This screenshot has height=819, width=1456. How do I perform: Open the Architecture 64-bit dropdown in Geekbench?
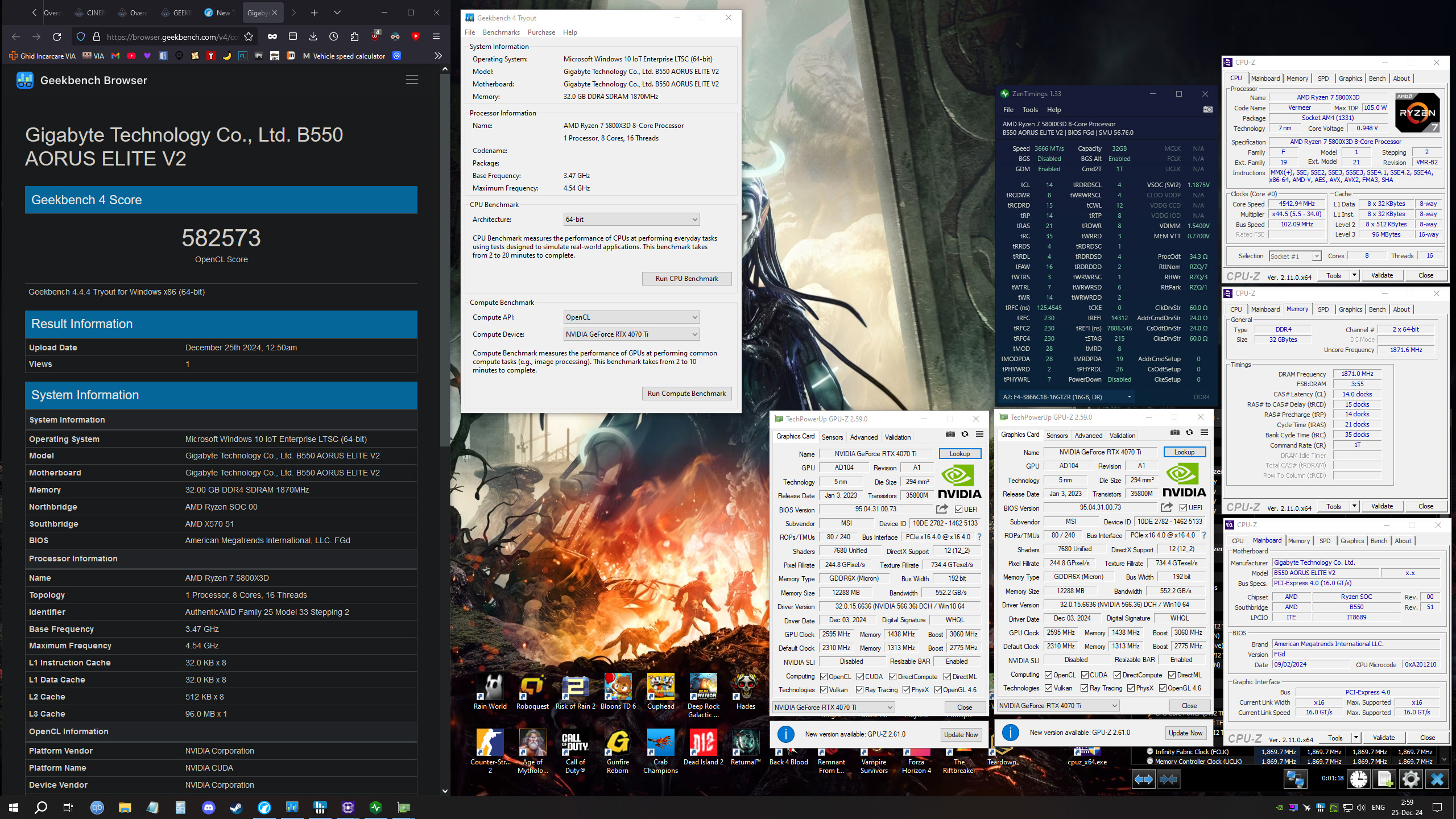[631, 219]
